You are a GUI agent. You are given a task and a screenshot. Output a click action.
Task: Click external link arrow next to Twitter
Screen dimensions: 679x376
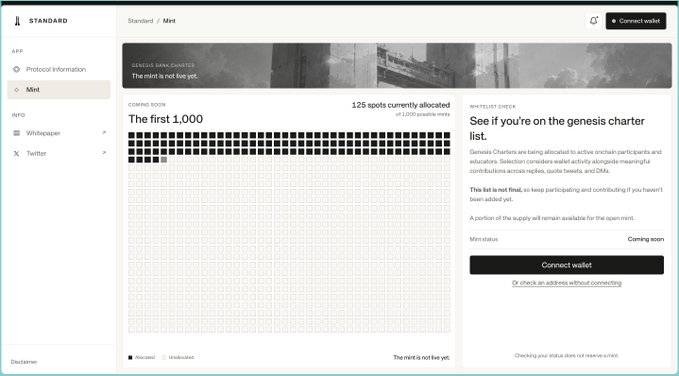tap(104, 153)
